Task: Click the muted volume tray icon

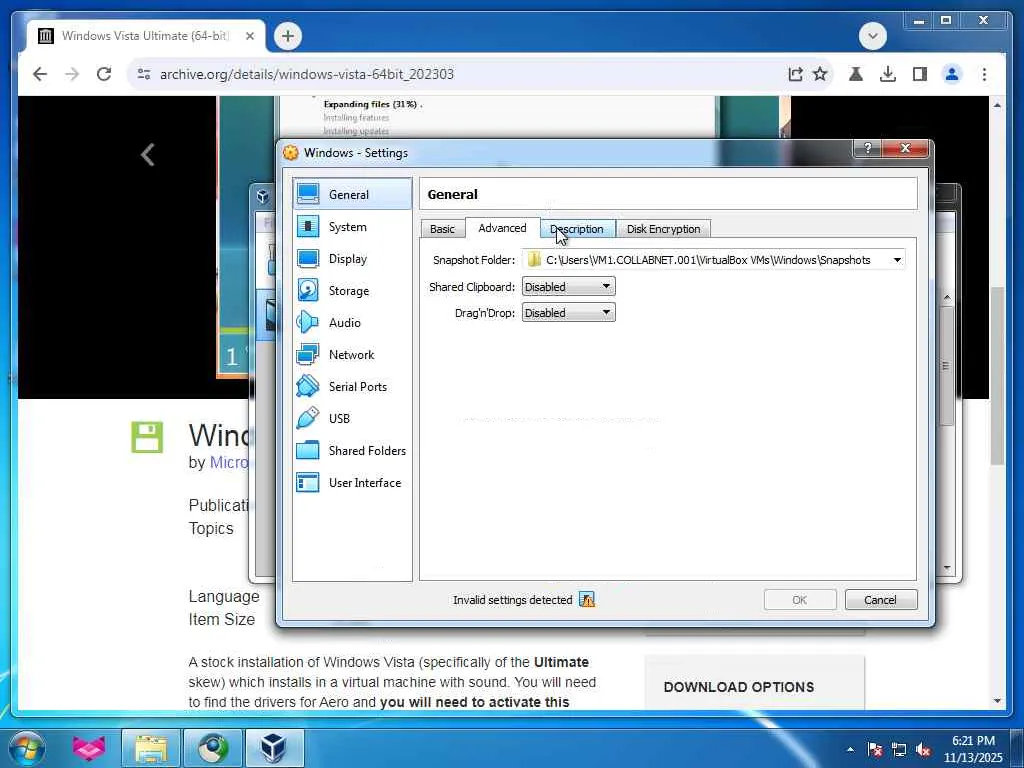Action: (923, 750)
